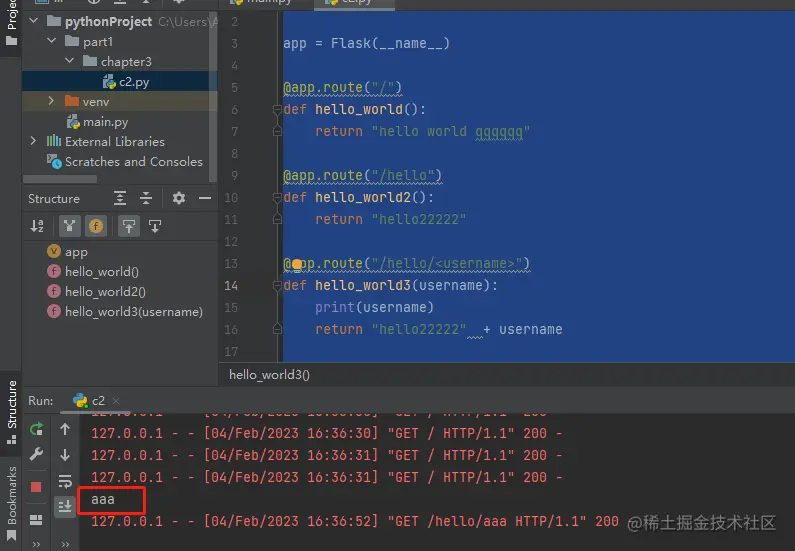Click the project tree vertical scrollbar
Viewport: 795px width, 551px height.
tap(213, 96)
